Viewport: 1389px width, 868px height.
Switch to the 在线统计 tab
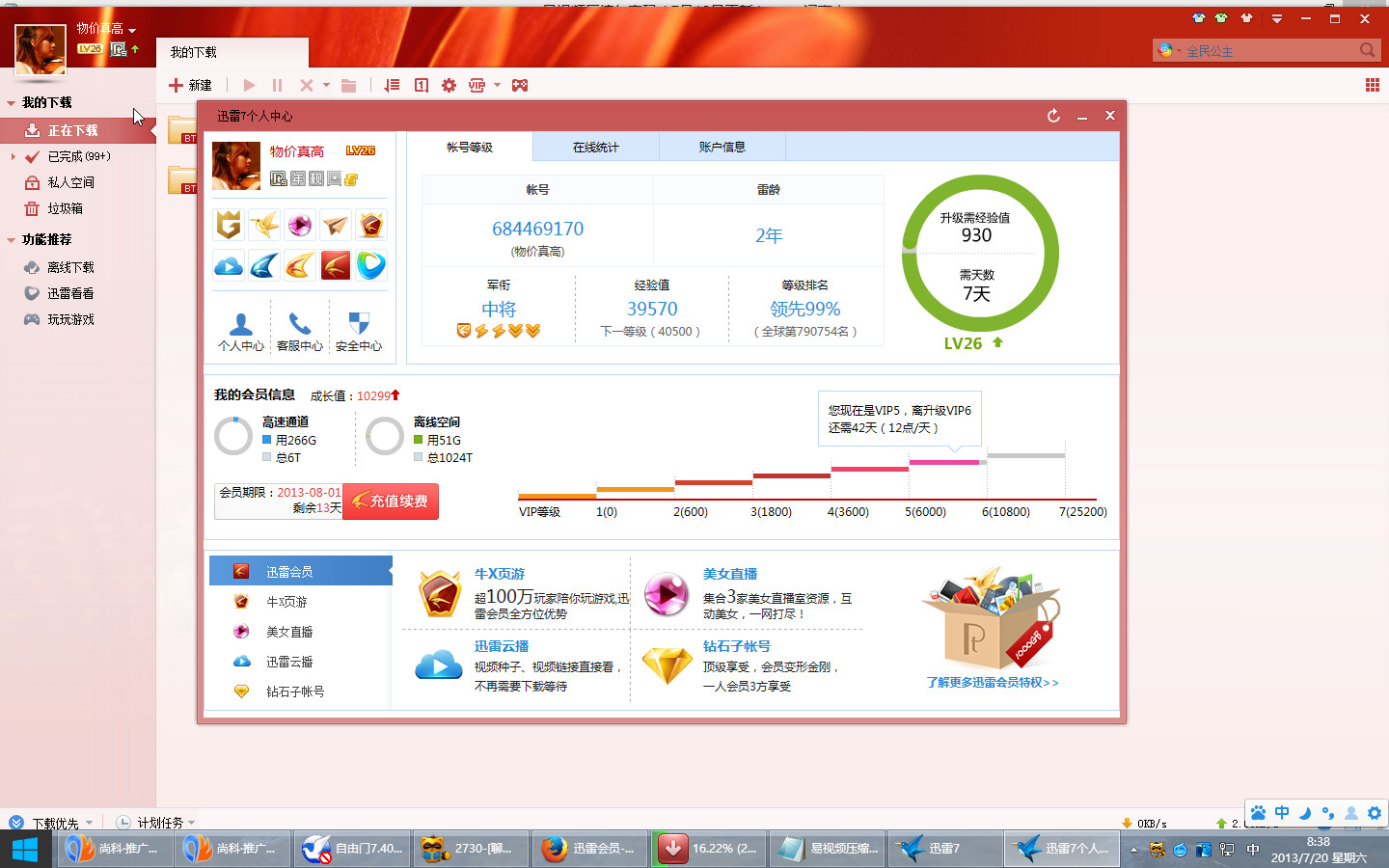click(x=596, y=148)
